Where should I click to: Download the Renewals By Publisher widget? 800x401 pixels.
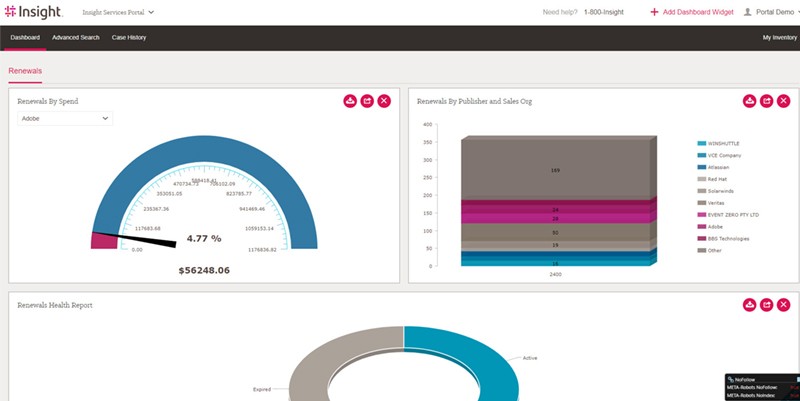pos(749,101)
